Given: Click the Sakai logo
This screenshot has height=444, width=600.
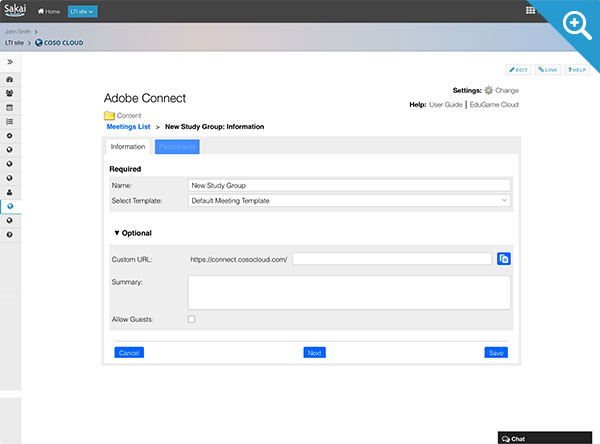Looking at the screenshot, I should point(15,10).
